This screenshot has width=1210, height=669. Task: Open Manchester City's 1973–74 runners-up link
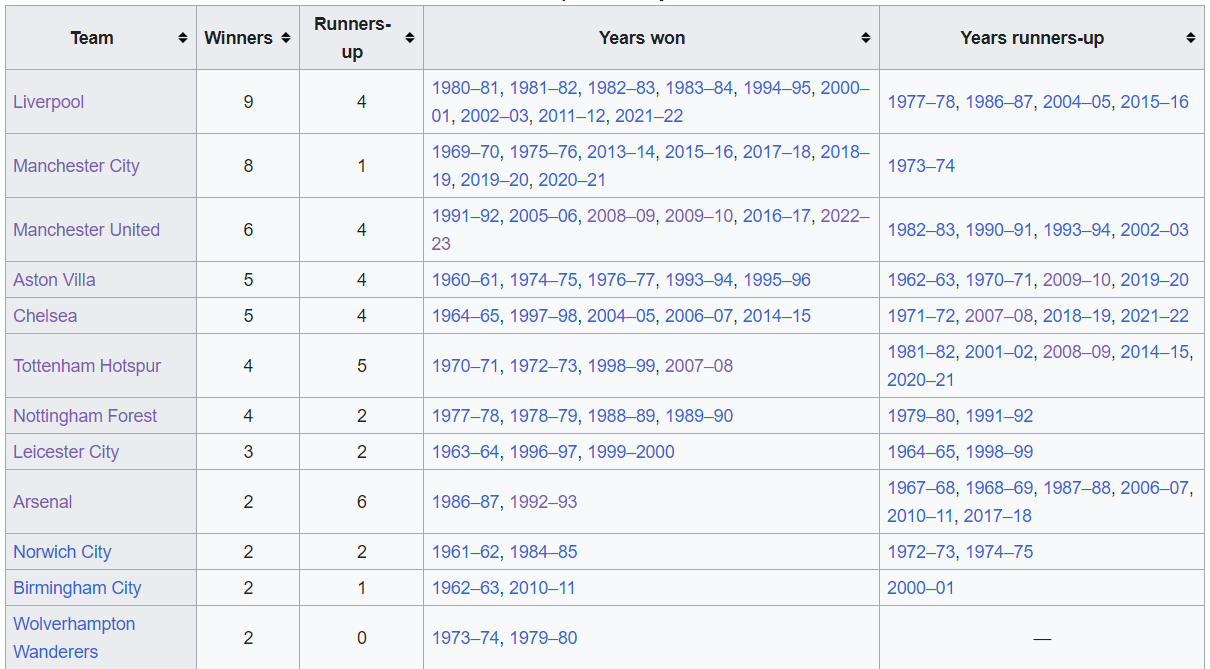coord(921,166)
